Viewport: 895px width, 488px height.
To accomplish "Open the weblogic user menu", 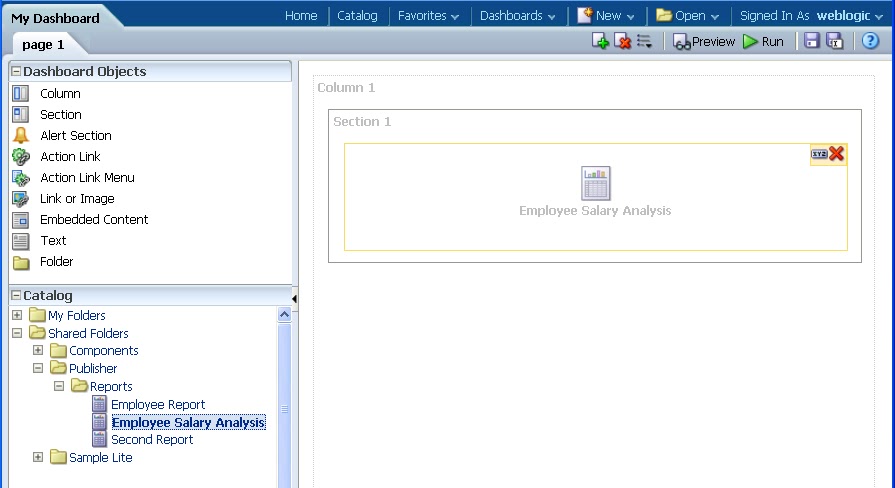I will pos(849,16).
